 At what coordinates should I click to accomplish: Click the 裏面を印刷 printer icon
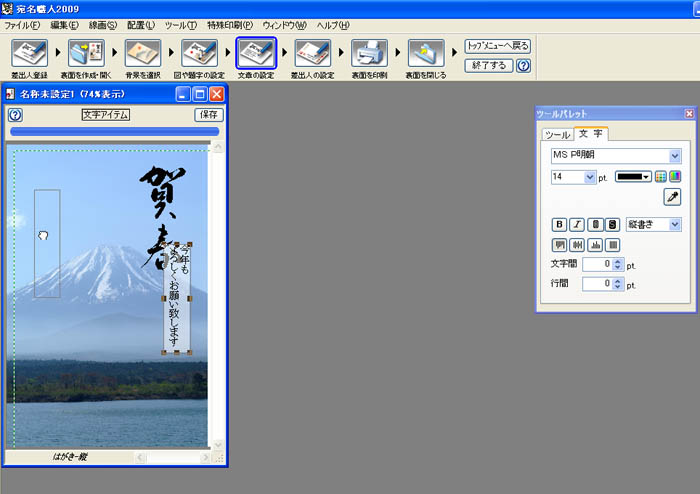369,54
